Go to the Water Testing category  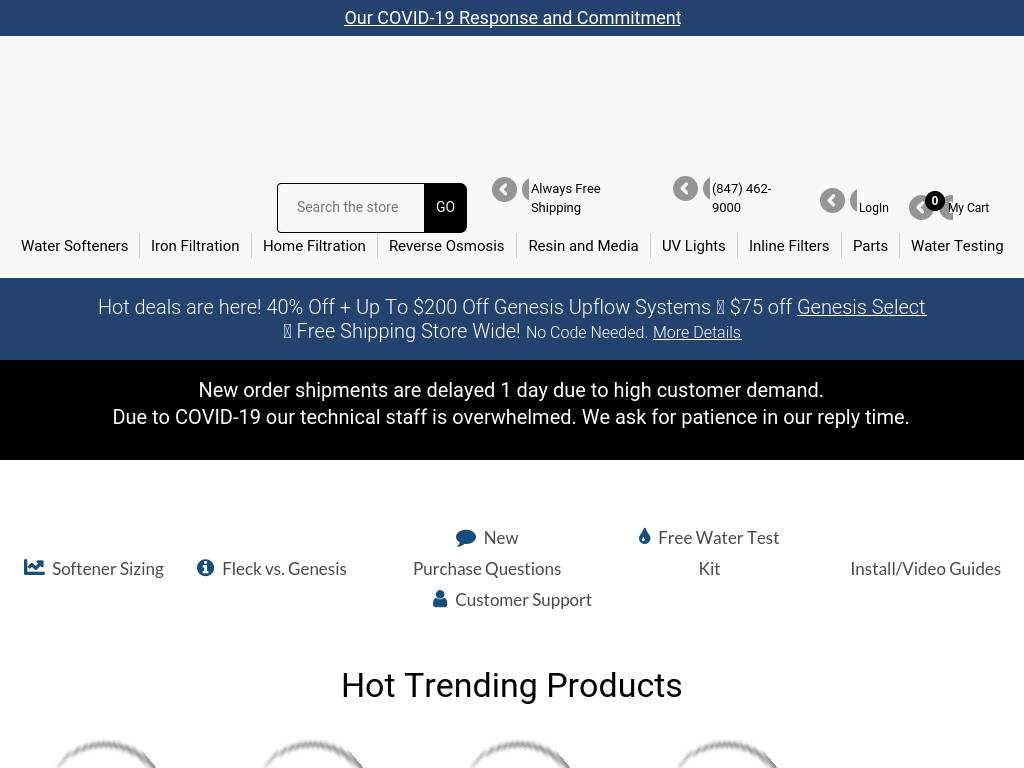(956, 246)
